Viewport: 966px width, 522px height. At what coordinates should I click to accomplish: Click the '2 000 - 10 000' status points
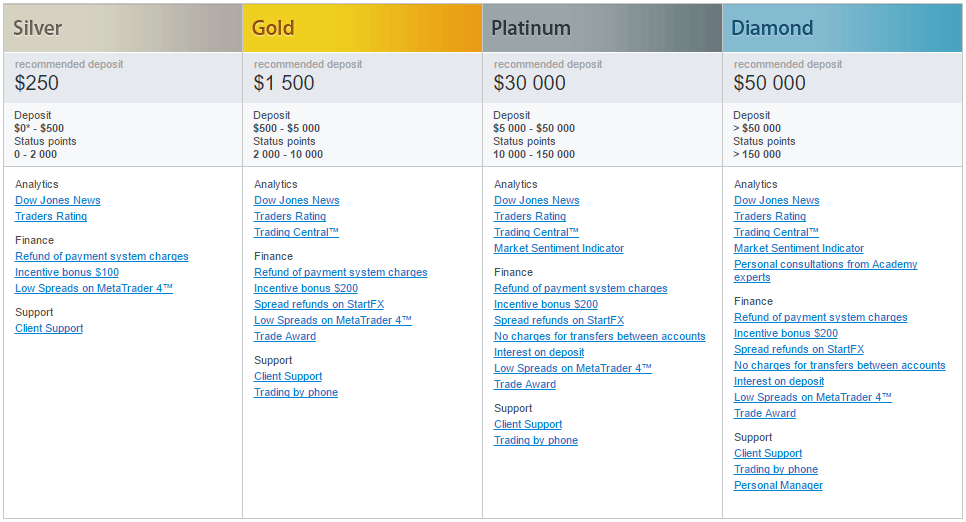pos(288,154)
